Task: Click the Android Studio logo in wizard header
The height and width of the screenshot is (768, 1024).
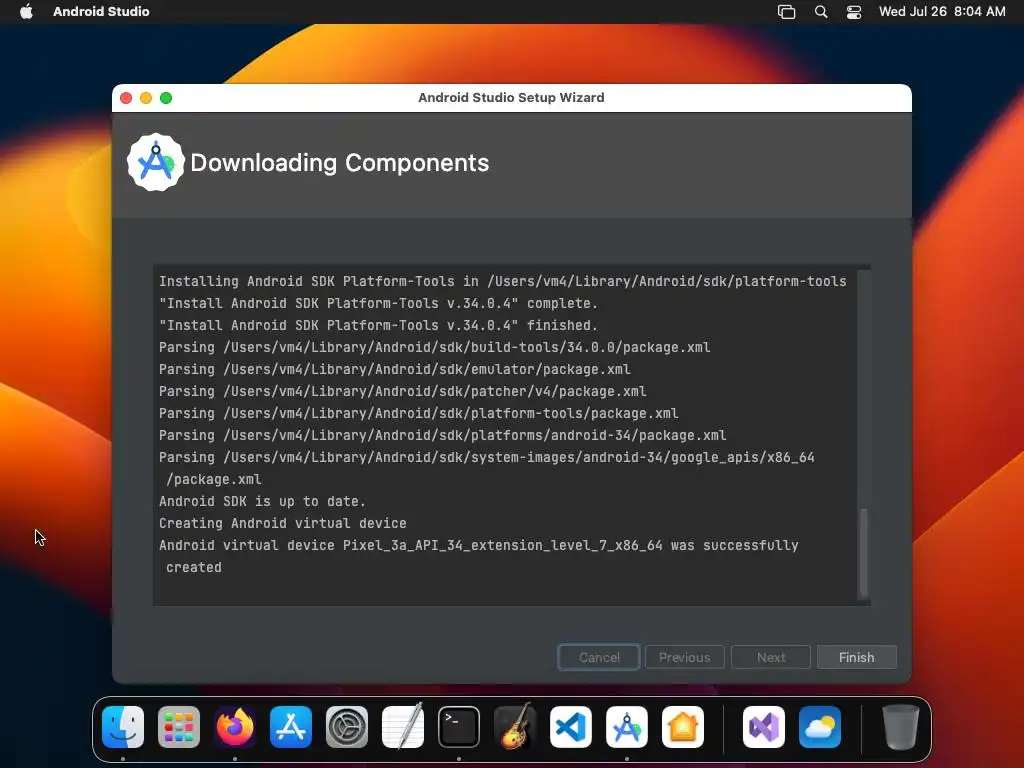Action: [x=155, y=163]
